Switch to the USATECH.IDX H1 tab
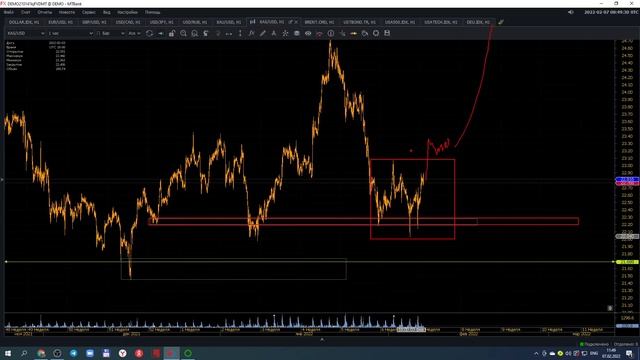This screenshot has width=640, height=360. 441,22
